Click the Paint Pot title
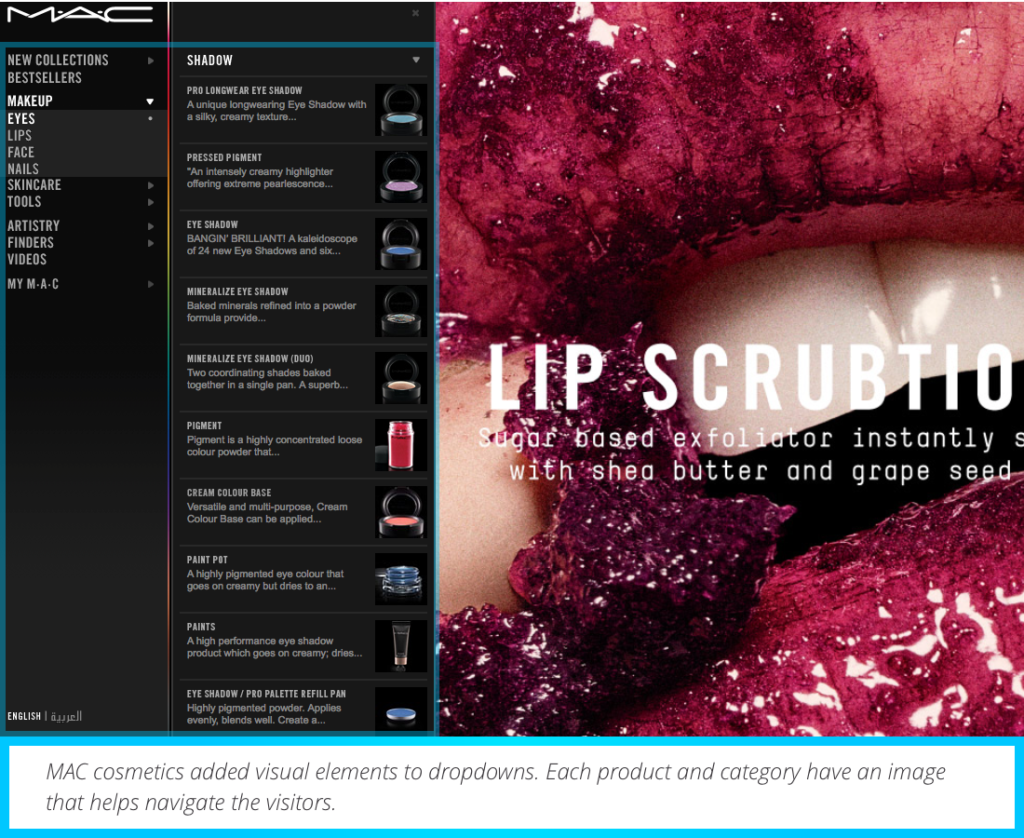 coord(207,560)
